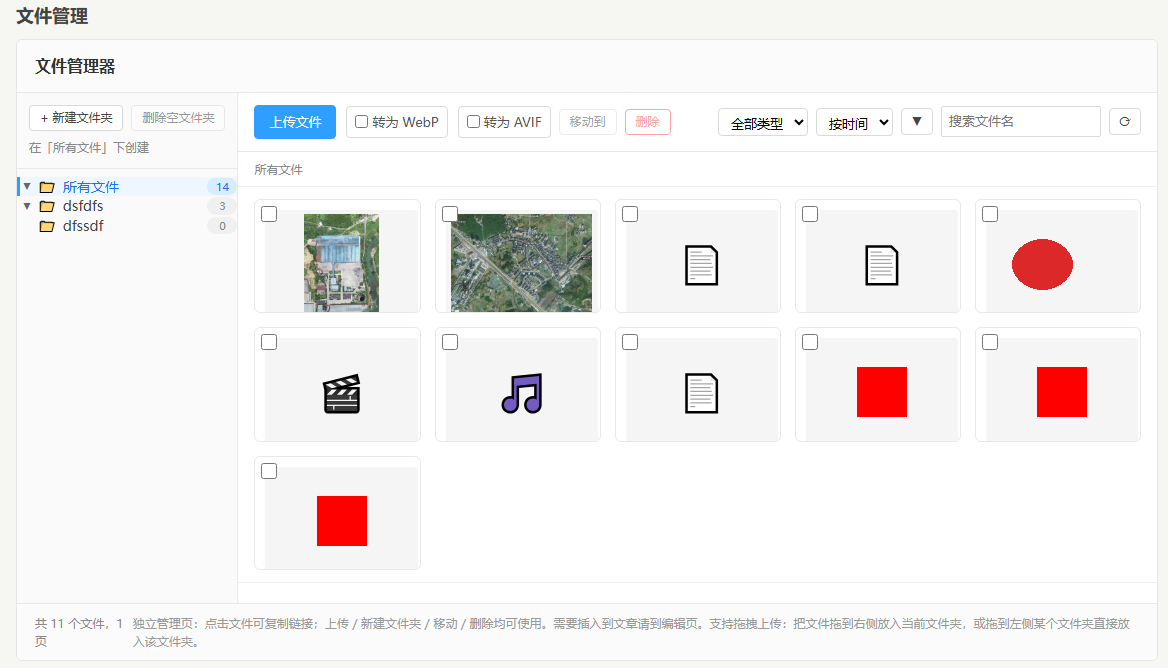This screenshot has height=668, width=1168.
Task: Click the refresh icon beside search box
Action: point(1125,121)
